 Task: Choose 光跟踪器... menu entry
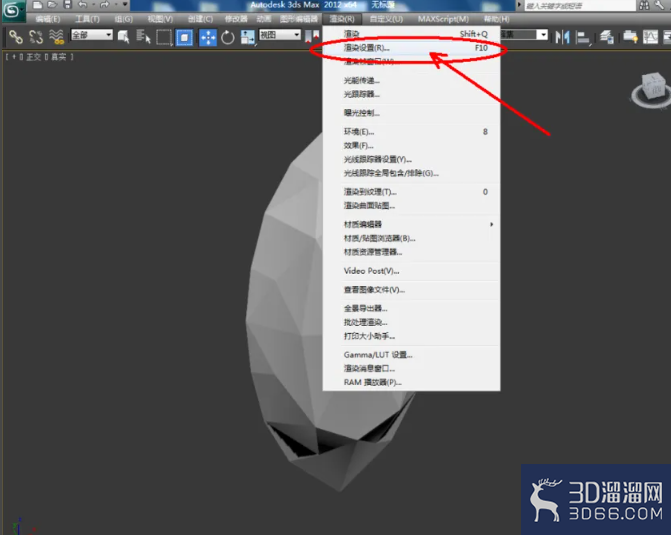pos(411,94)
